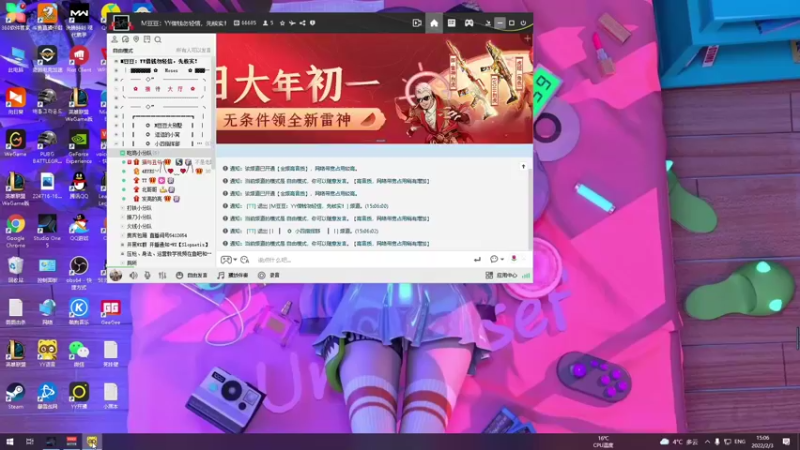Select the 逗逗的小窝 channel row
This screenshot has height=450, width=800.
click(x=167, y=134)
